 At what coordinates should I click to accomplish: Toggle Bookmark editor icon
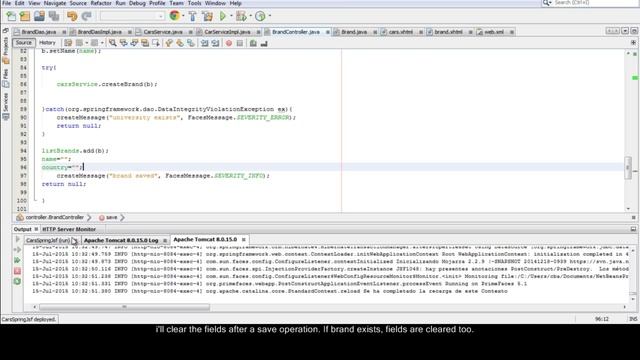point(191,43)
